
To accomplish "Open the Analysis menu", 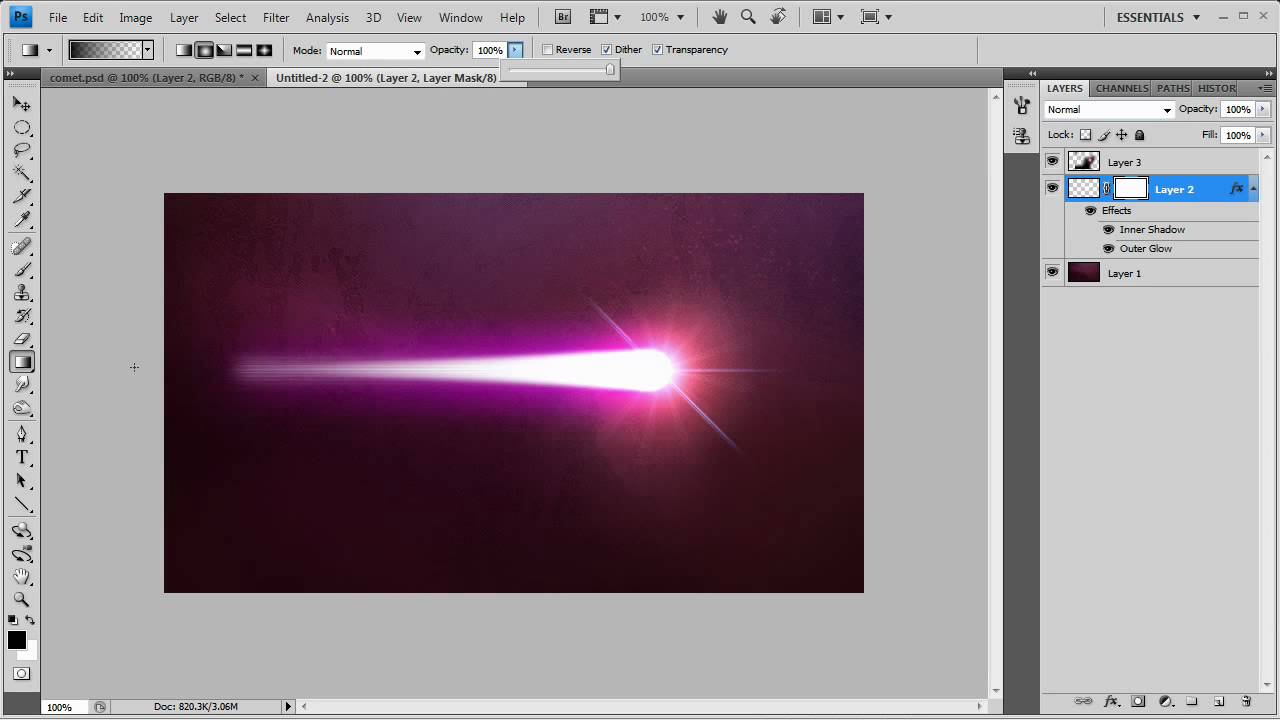I will pyautogui.click(x=327, y=17).
